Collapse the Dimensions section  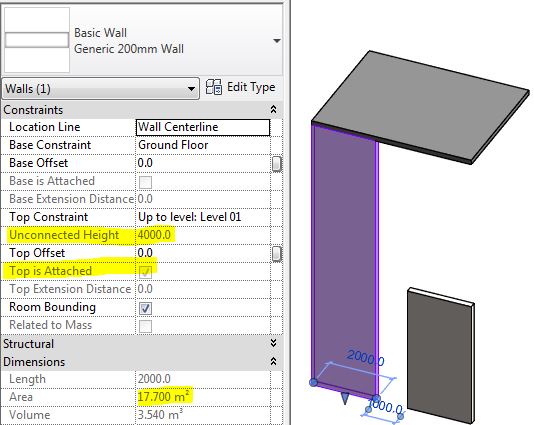pos(273,361)
